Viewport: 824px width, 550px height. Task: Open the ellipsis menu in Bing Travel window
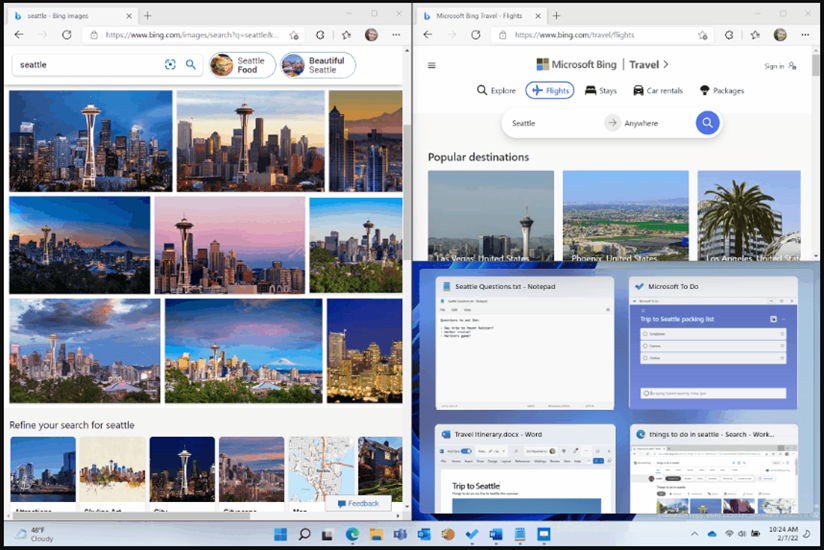click(x=805, y=35)
